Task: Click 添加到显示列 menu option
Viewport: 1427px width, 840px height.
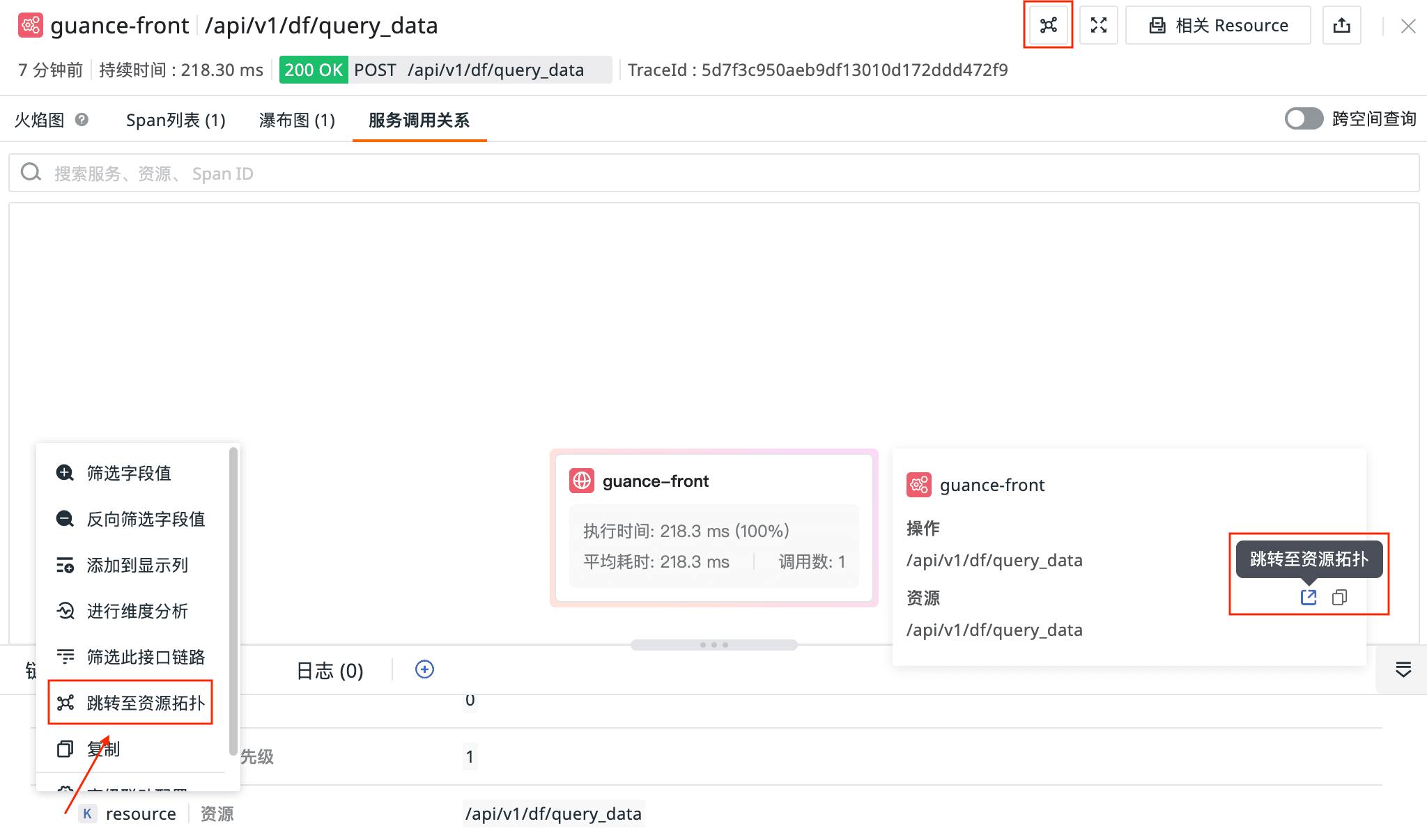Action: tap(137, 565)
